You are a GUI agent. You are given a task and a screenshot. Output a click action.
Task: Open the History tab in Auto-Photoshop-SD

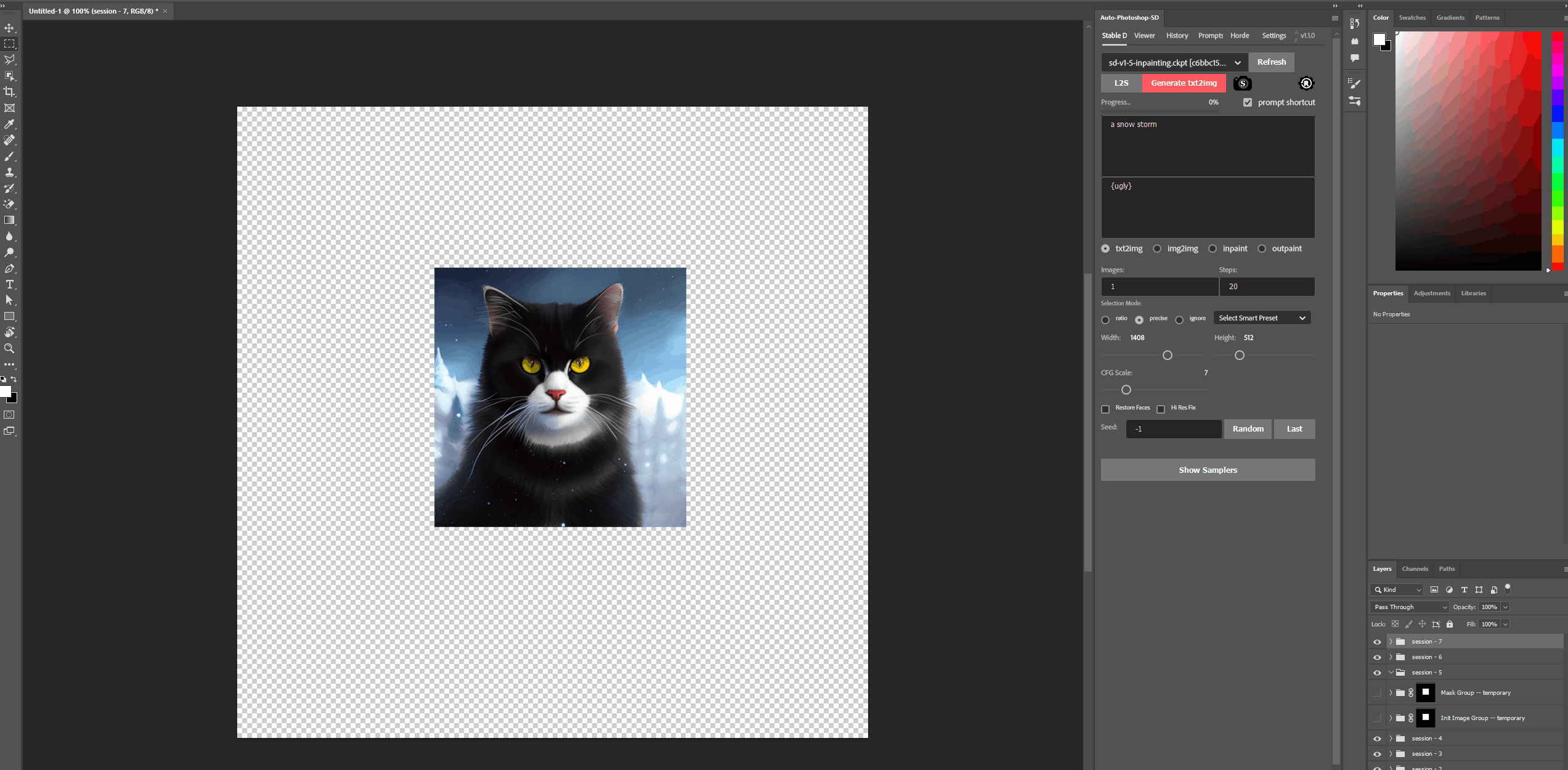pyautogui.click(x=1177, y=36)
